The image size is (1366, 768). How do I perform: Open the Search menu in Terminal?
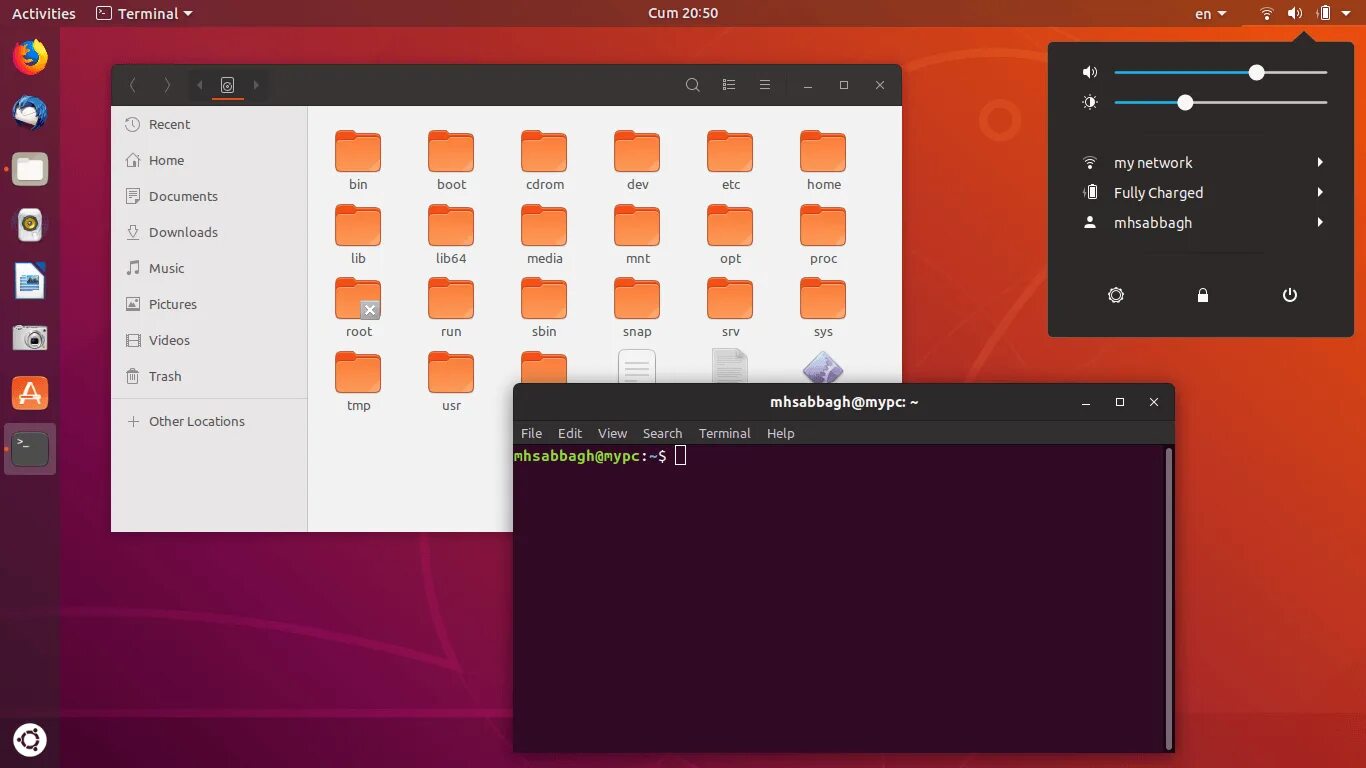click(x=662, y=433)
